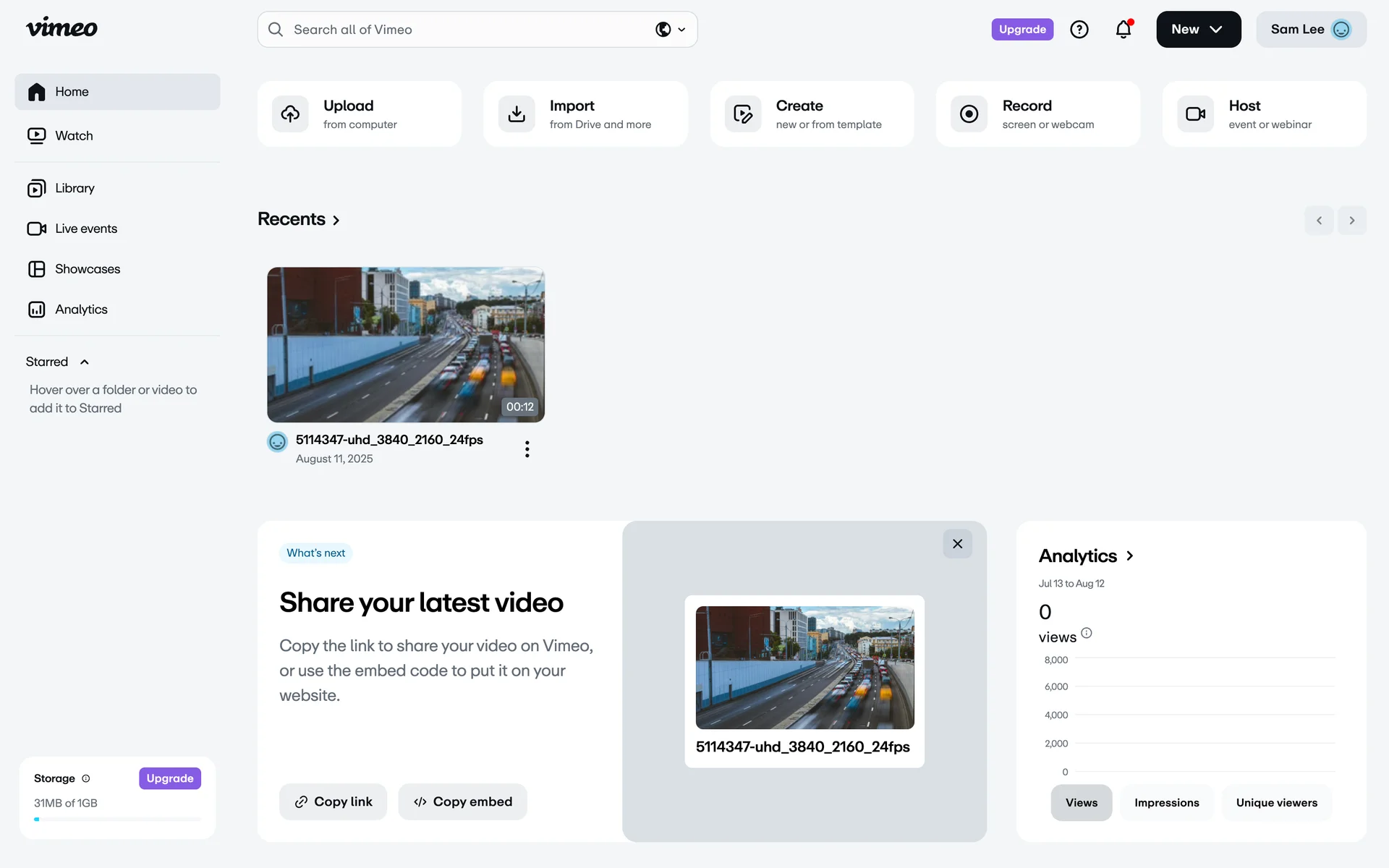1389x868 pixels.
Task: Switch chart to Unique viewers
Action: (x=1276, y=803)
